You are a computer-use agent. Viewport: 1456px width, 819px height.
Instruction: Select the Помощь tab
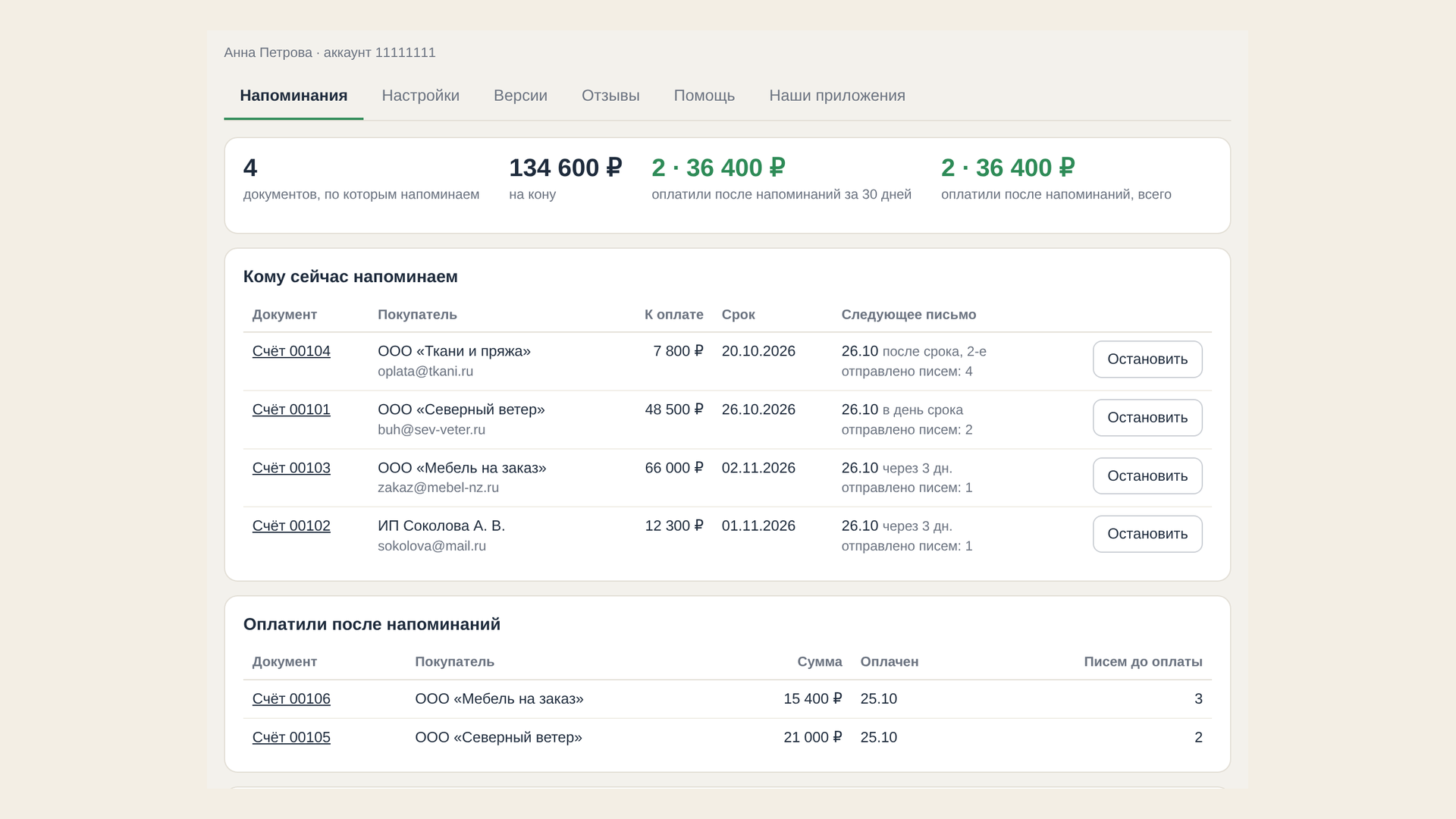click(x=704, y=96)
